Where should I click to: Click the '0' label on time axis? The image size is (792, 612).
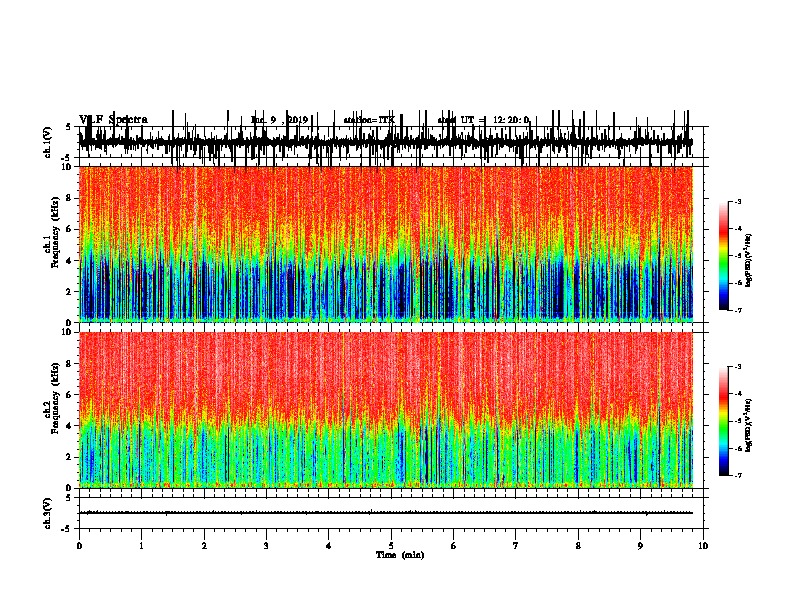point(79,545)
